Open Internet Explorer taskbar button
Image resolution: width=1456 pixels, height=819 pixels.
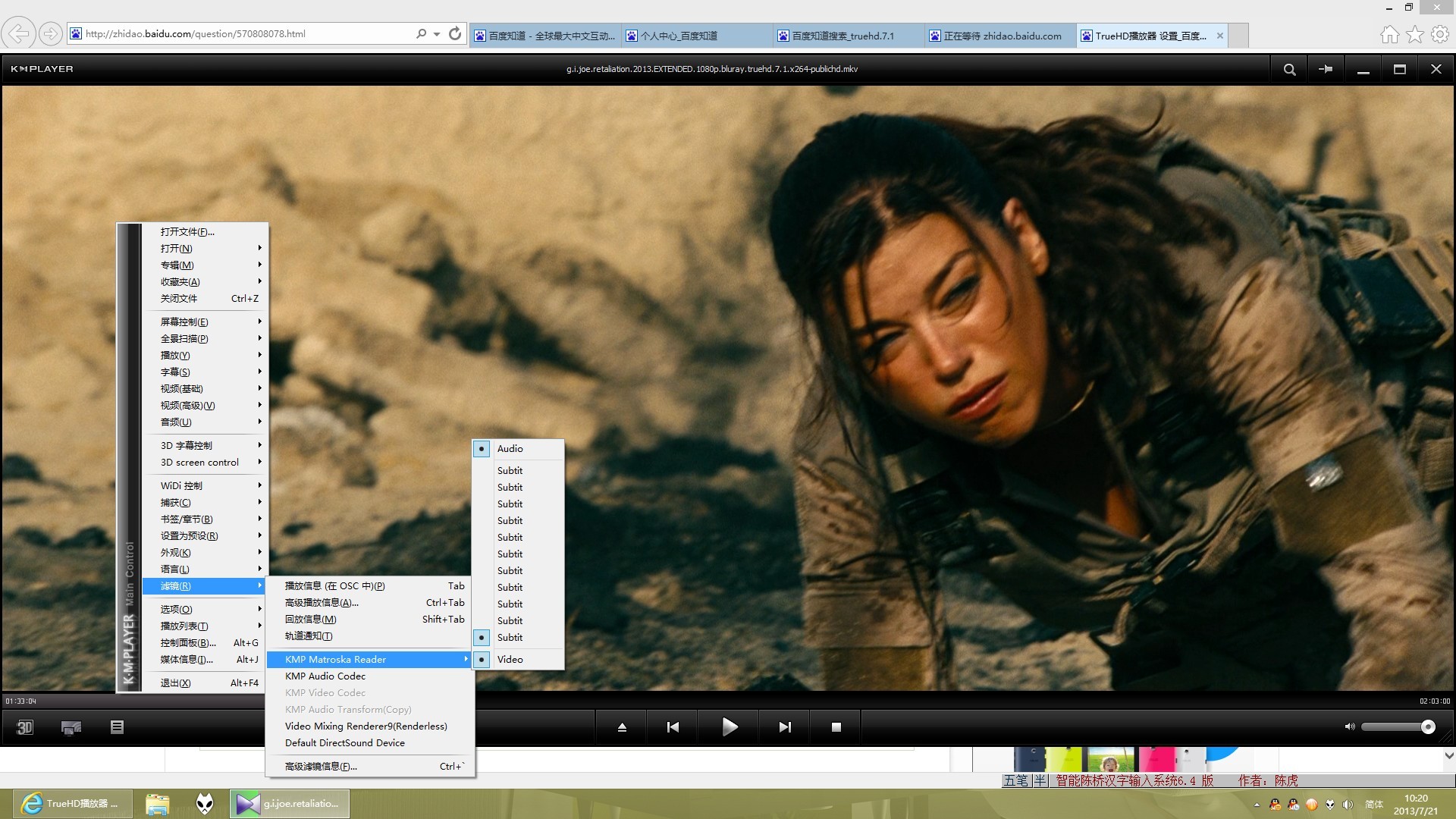tap(72, 804)
